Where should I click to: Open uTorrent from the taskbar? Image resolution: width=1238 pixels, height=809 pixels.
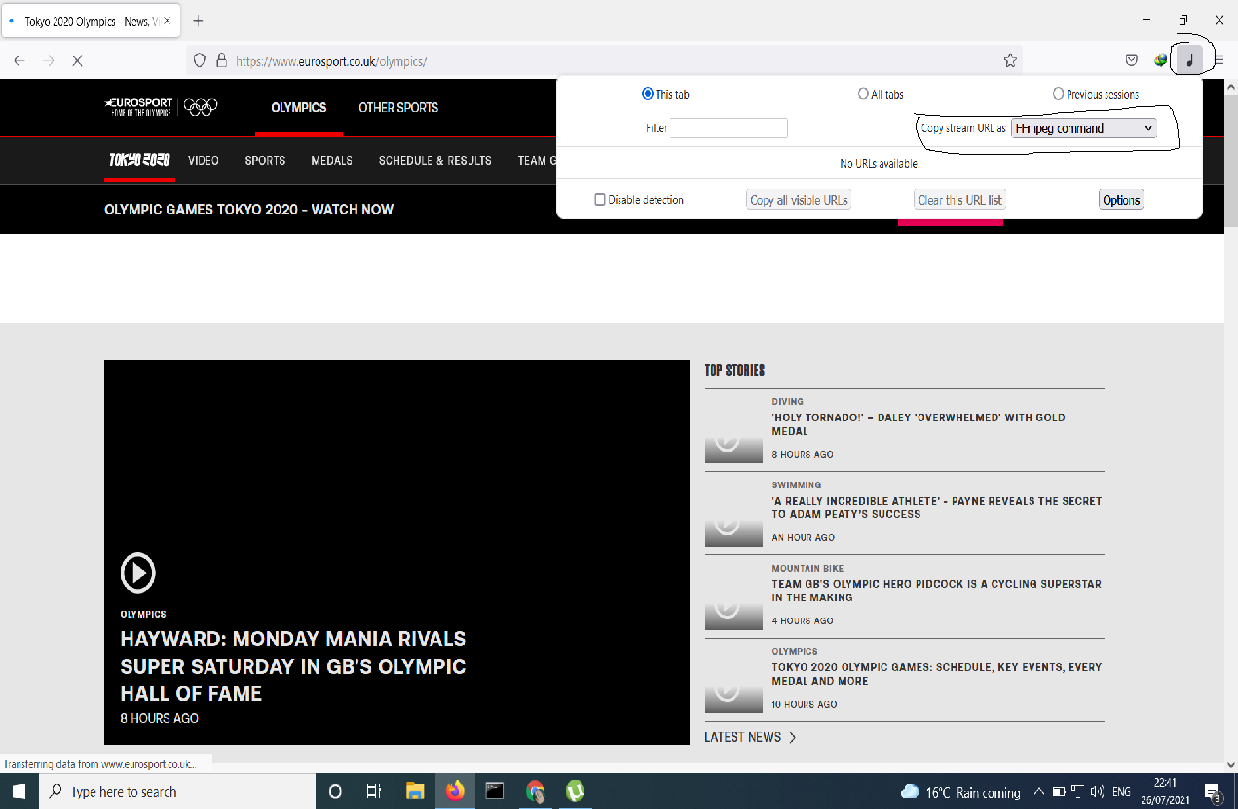(575, 791)
